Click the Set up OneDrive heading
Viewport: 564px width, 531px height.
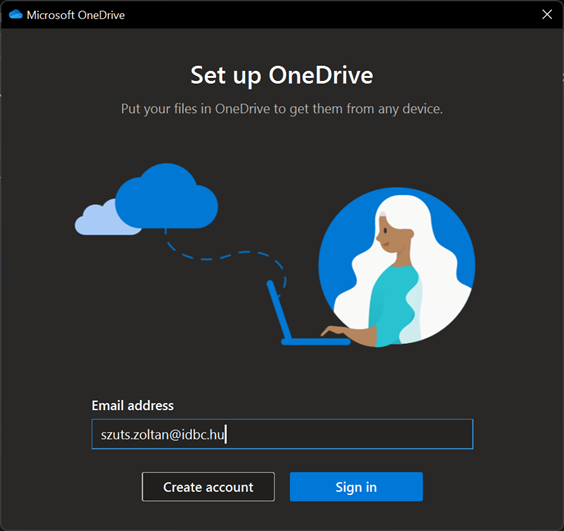282,76
